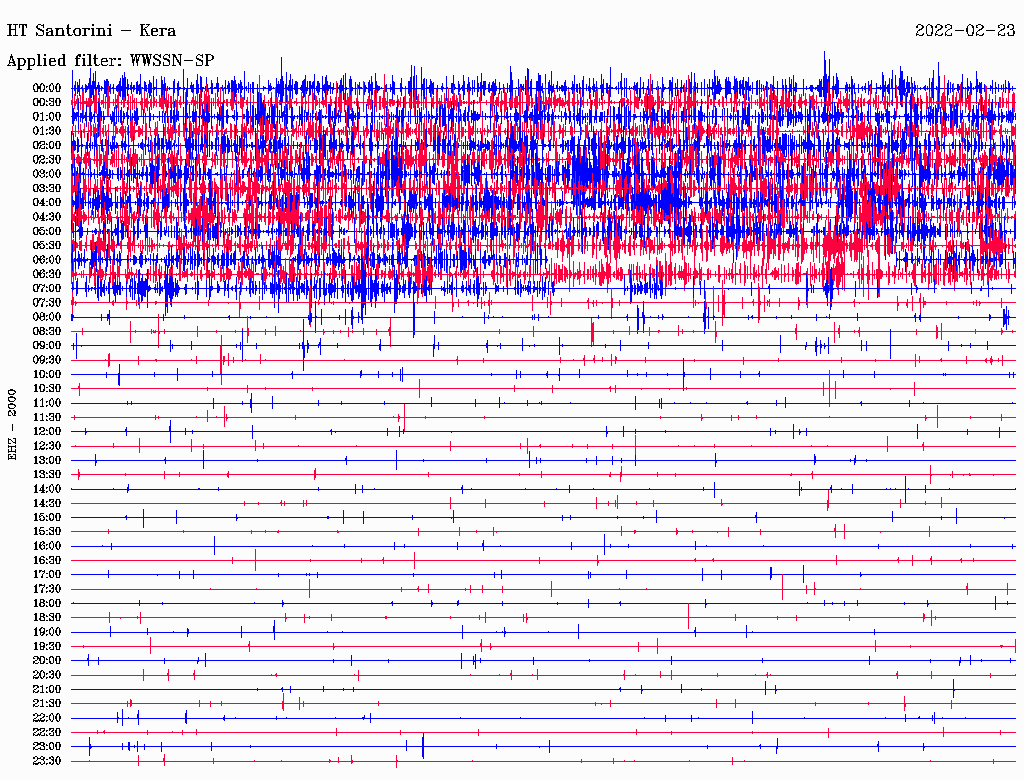Click the vertical axis label 'EHZ – 2000'
This screenshot has height=780, width=1024.
[x=12, y=425]
